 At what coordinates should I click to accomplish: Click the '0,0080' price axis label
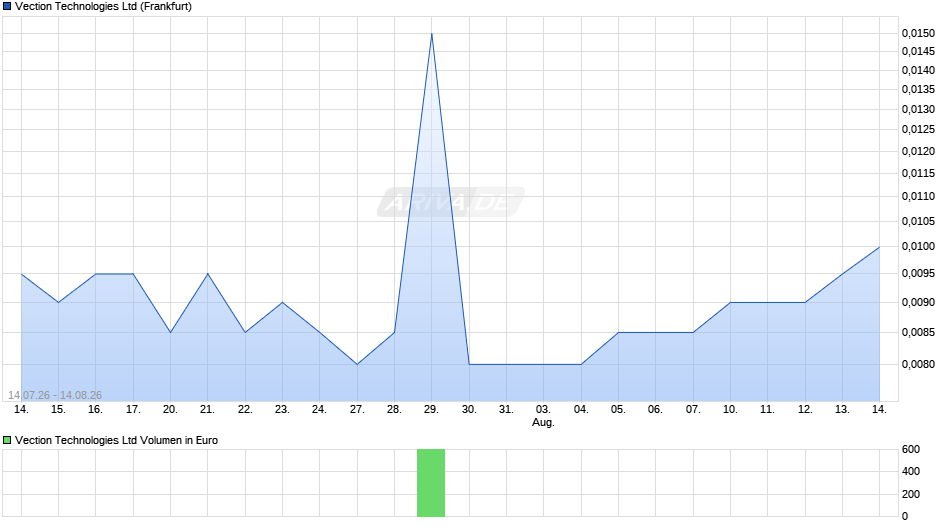pyautogui.click(x=918, y=364)
